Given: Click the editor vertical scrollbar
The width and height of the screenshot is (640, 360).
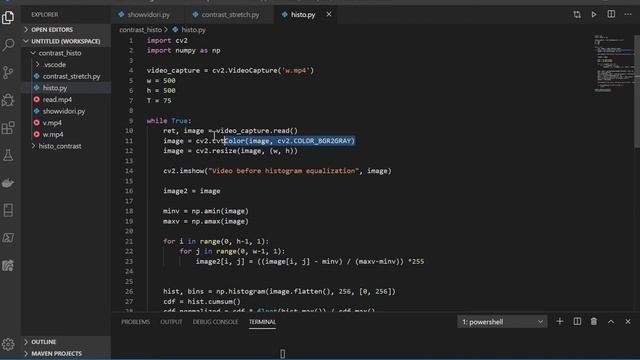Looking at the screenshot, I should tap(637, 92).
